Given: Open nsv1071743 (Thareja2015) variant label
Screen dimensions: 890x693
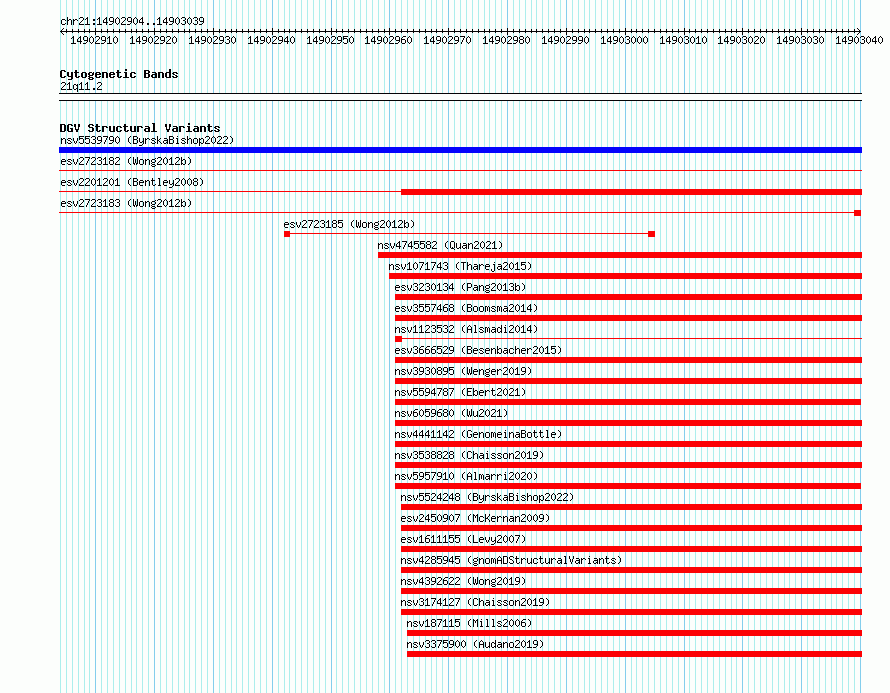Looking at the screenshot, I should click(460, 266).
